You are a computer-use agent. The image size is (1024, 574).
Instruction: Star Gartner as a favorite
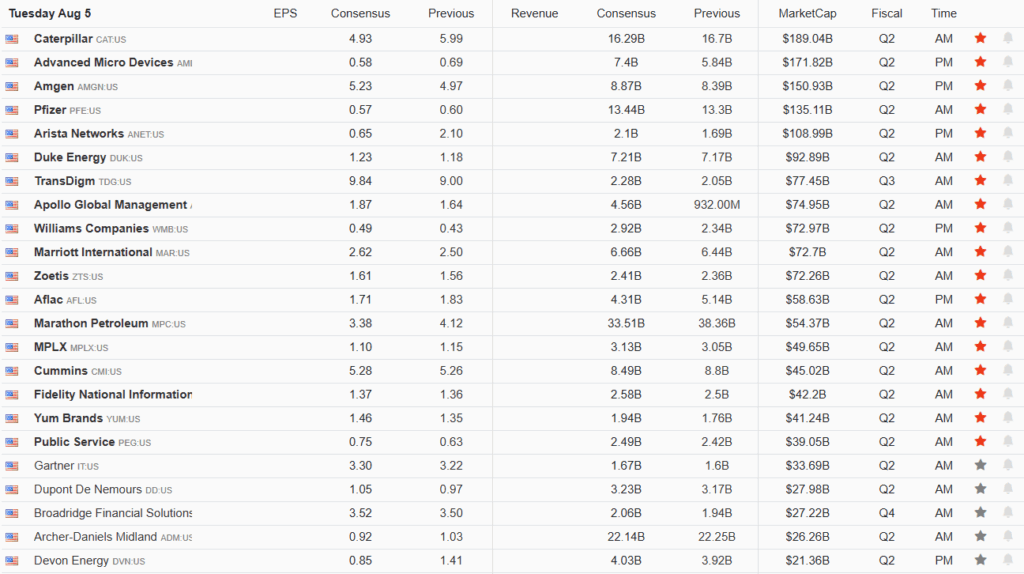pos(980,466)
